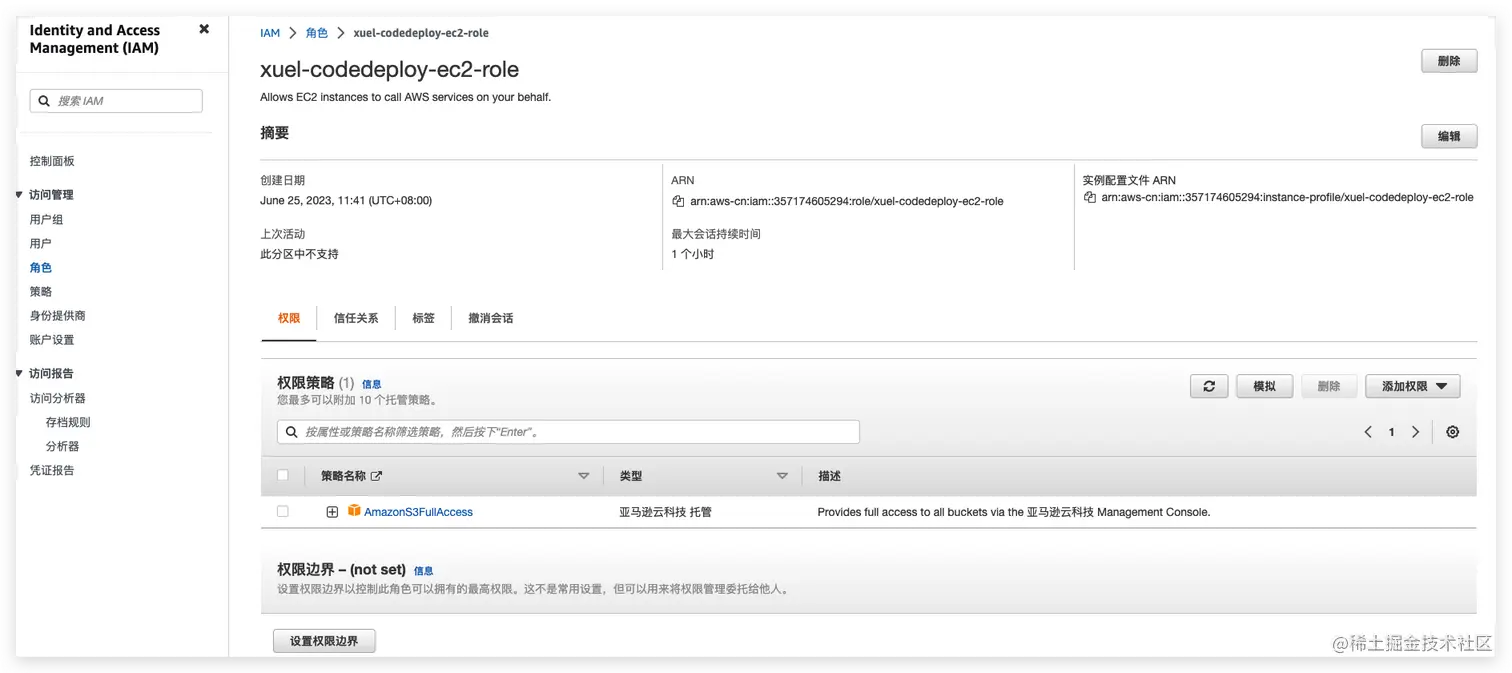Image resolution: width=1512 pixels, height=673 pixels.
Task: Close the IAM sidebar panel
Action: (x=204, y=29)
